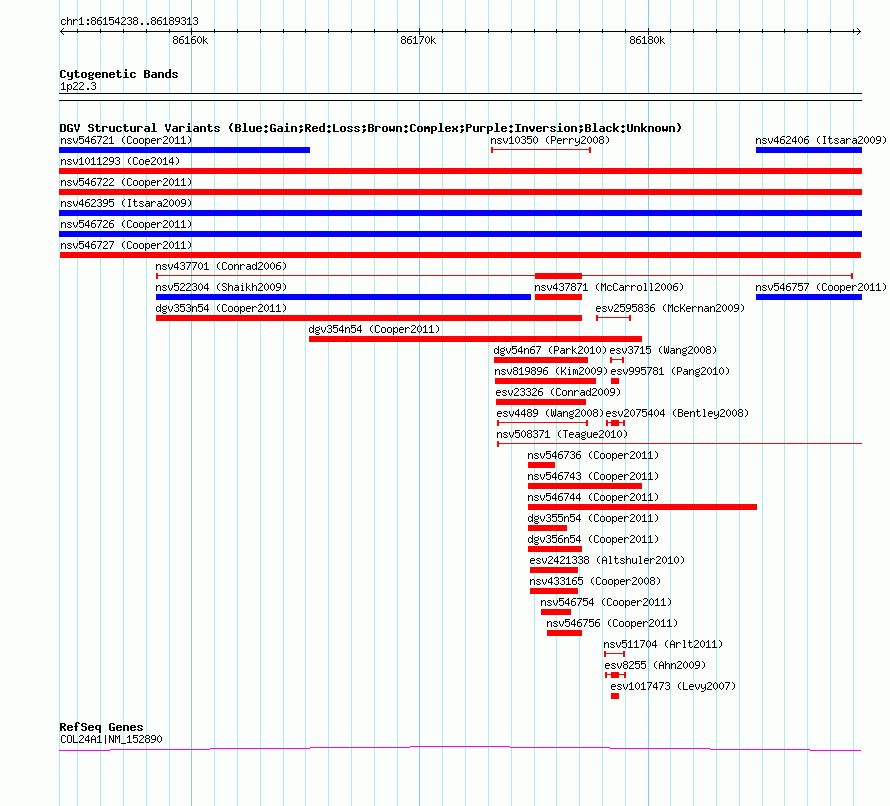Select the esv1017473 (Levy2007) label
The image size is (890, 806).
[673, 686]
